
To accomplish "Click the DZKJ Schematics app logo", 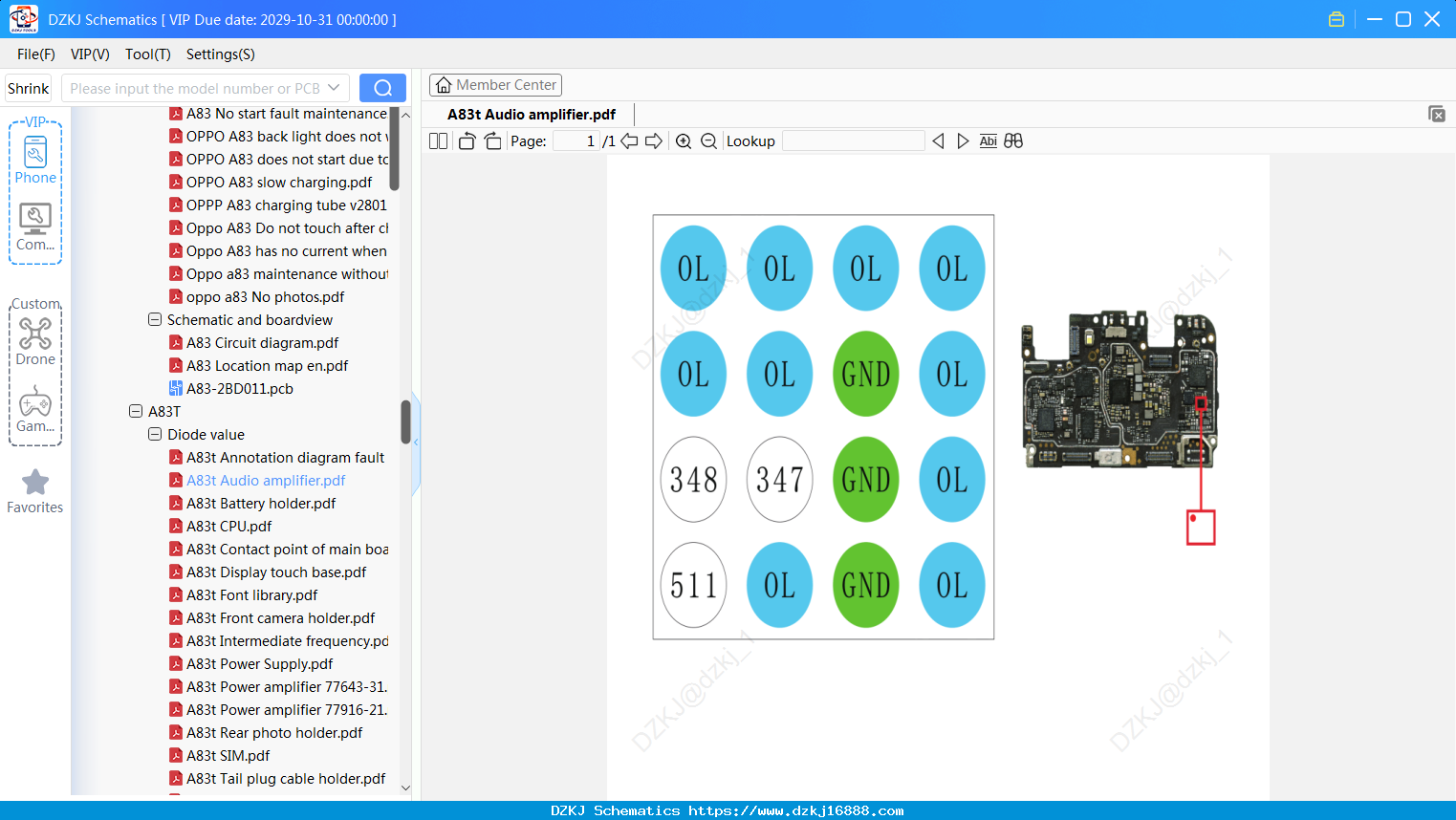I will [x=23, y=19].
